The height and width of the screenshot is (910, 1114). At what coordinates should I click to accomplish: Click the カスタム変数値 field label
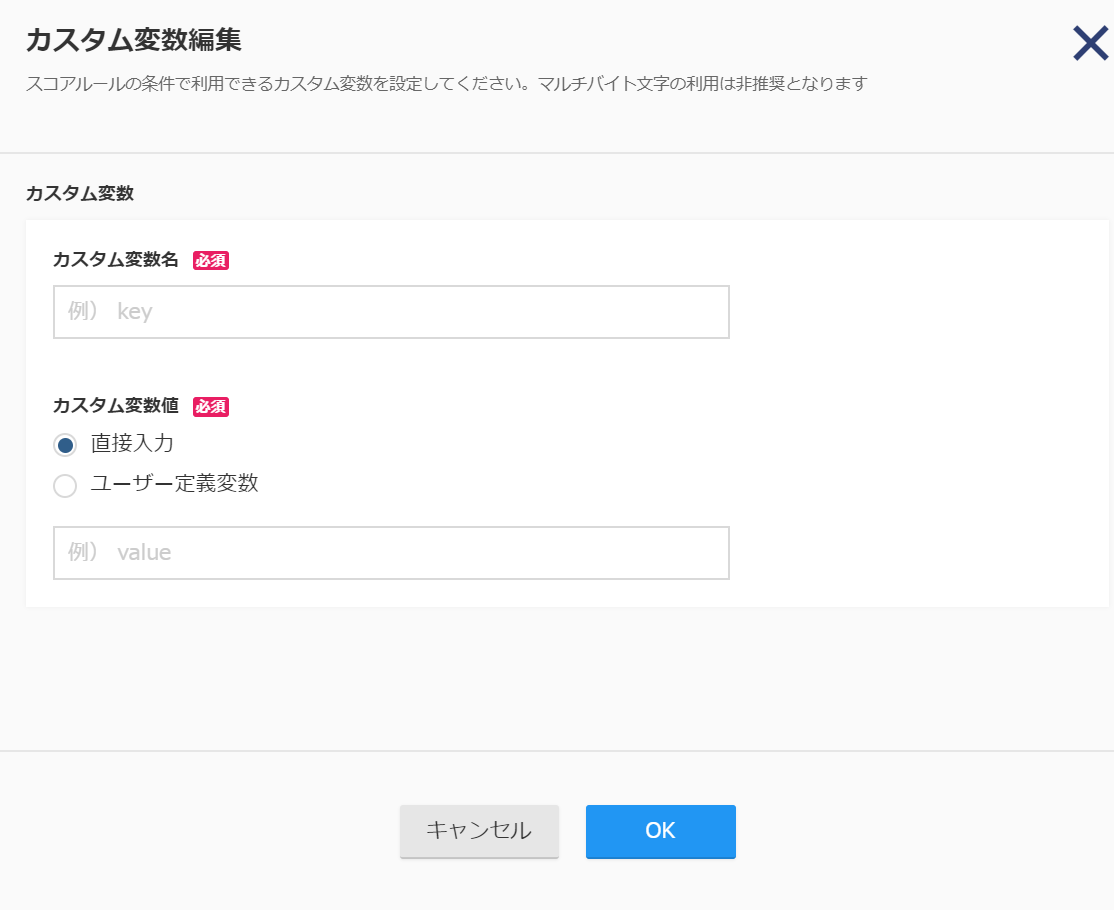click(x=116, y=406)
